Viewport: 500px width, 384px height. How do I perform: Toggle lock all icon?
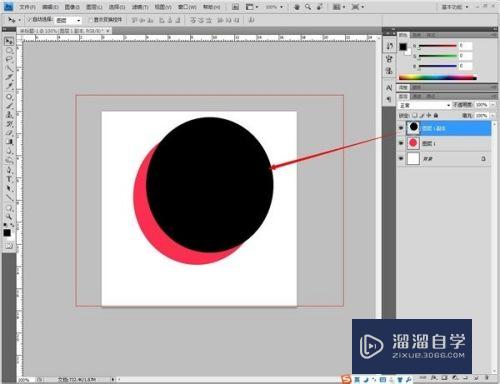[x=436, y=115]
